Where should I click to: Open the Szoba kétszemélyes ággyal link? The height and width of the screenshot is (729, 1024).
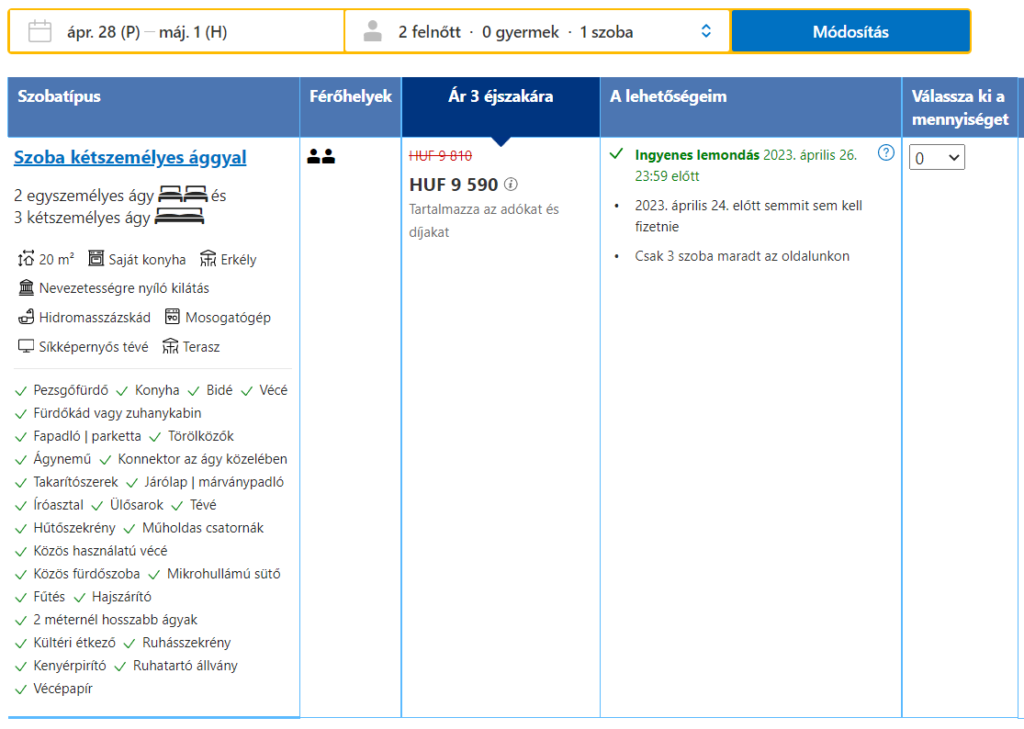[x=130, y=158]
